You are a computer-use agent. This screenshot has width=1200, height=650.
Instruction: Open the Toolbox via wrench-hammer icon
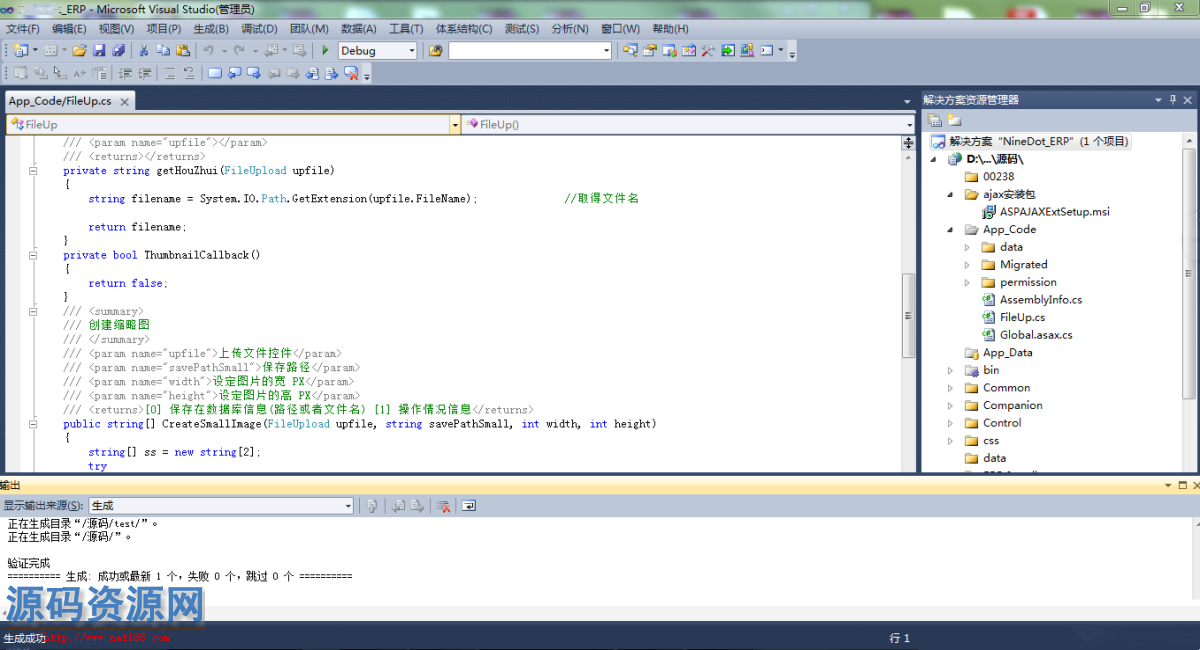point(708,50)
